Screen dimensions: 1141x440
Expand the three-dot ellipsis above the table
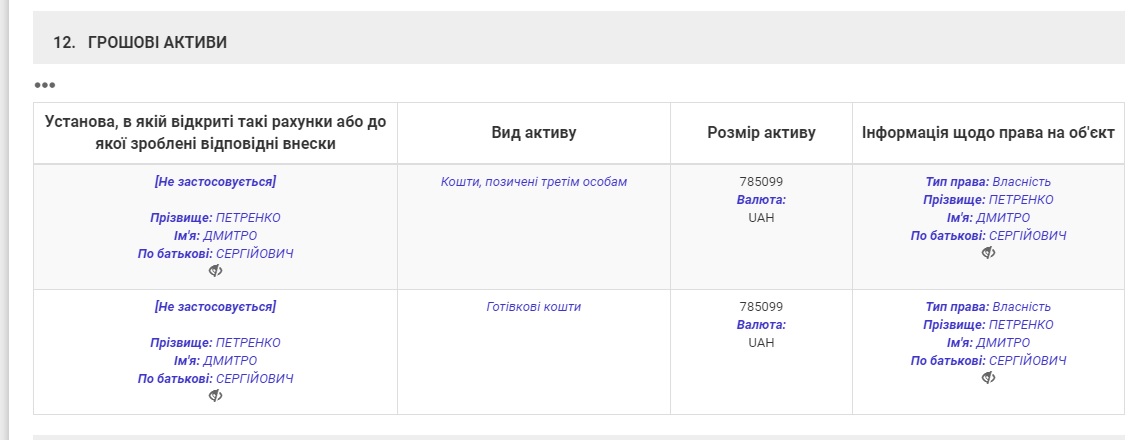tap(45, 85)
